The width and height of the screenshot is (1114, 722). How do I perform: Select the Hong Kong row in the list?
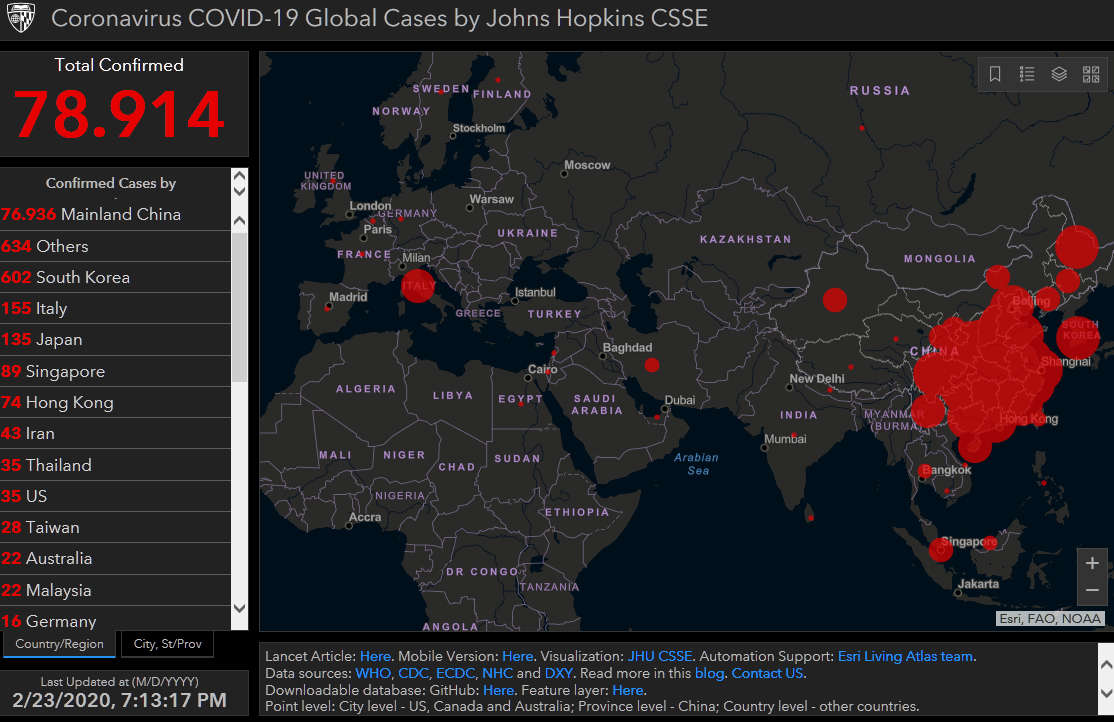coord(116,402)
